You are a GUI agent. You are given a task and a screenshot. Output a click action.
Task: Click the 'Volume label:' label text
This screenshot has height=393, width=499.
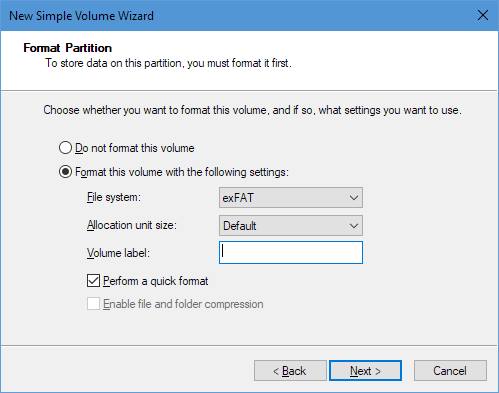click(118, 253)
